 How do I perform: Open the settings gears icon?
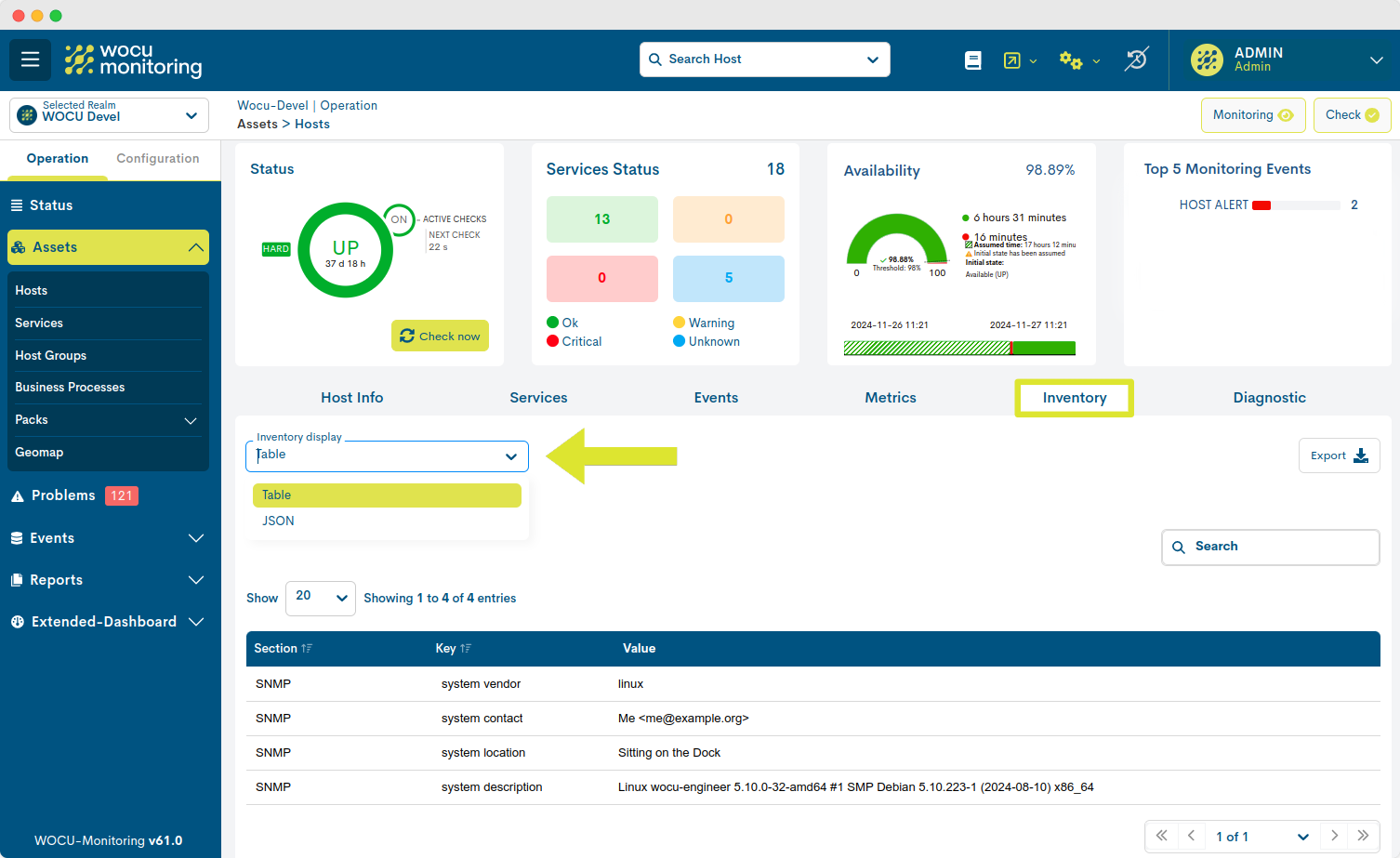pos(1071,60)
